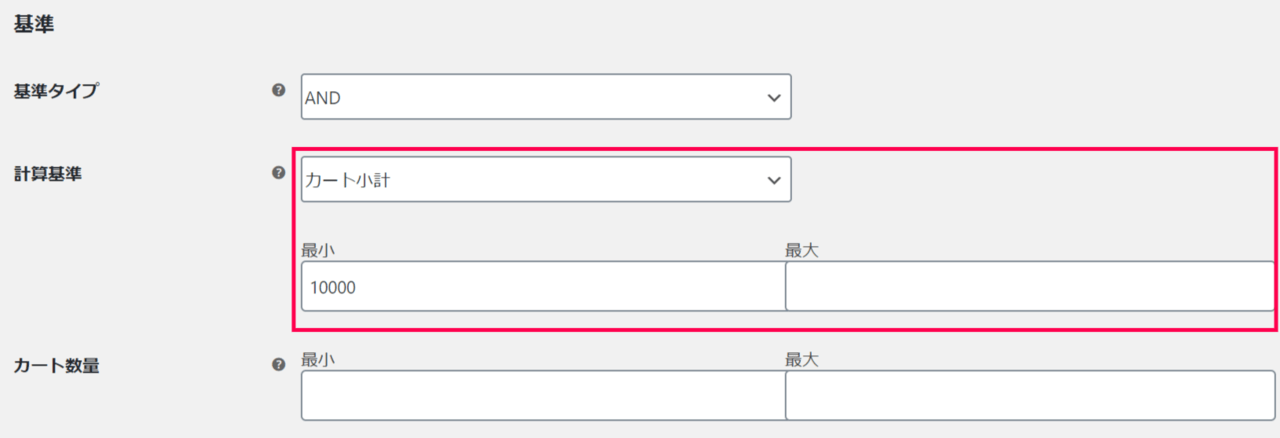The width and height of the screenshot is (1280, 438).
Task: Open the AND criteria type dropdown
Action: tap(546, 97)
